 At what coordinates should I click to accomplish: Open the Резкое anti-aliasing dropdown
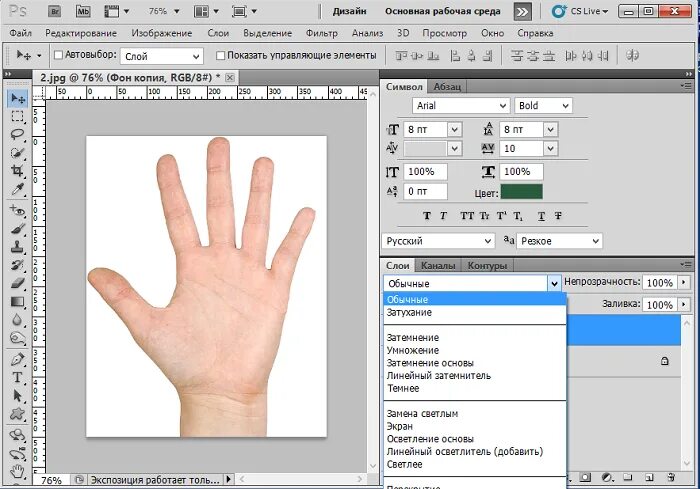pyautogui.click(x=559, y=241)
